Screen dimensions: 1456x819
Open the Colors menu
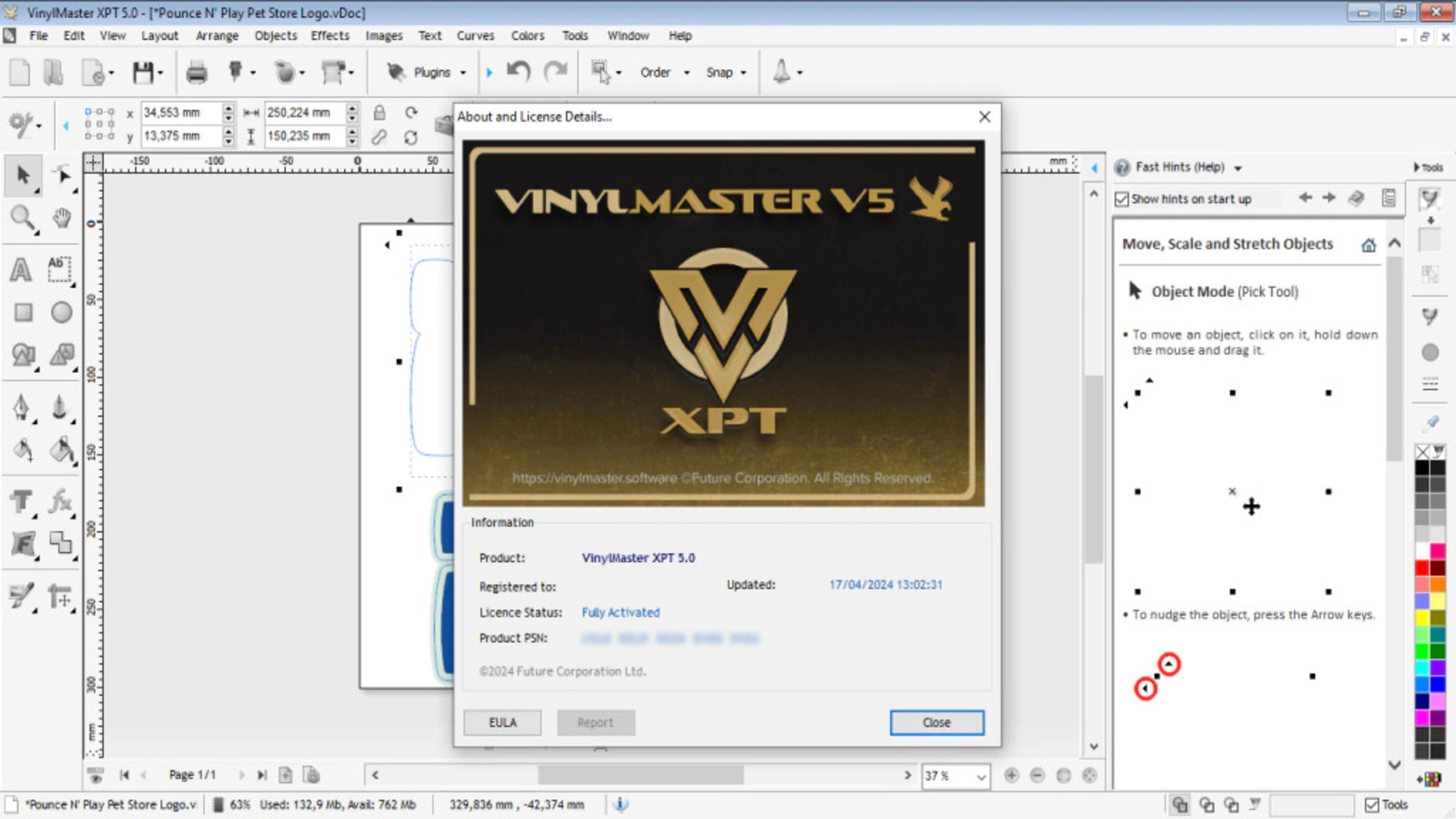[x=526, y=36]
